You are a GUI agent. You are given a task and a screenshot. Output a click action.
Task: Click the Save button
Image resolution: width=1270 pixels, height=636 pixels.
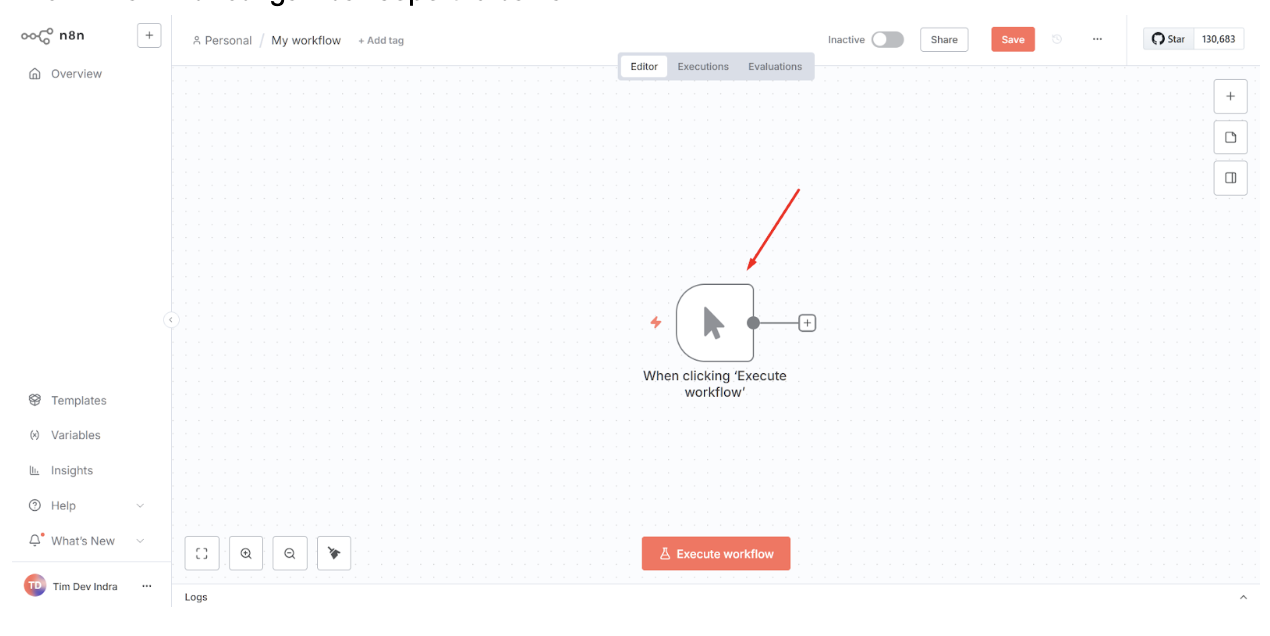tap(1013, 39)
